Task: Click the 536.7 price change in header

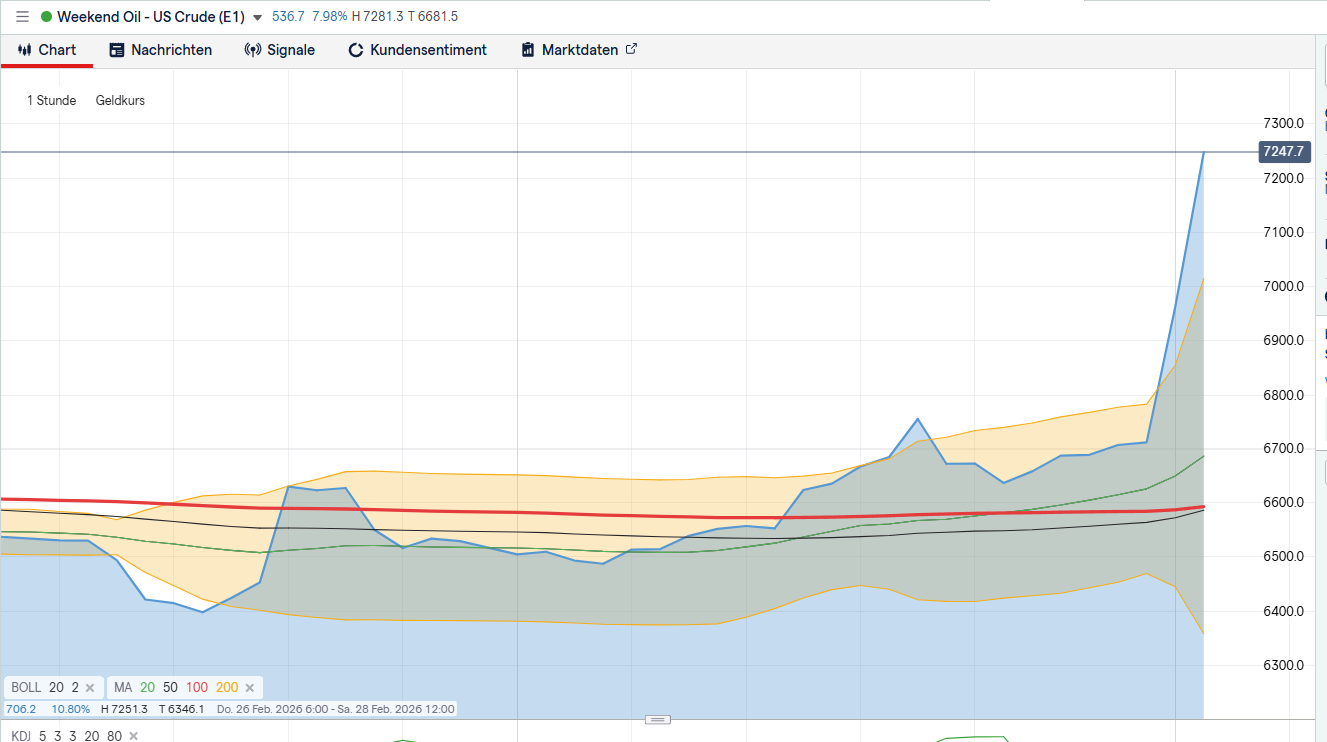Action: point(288,17)
